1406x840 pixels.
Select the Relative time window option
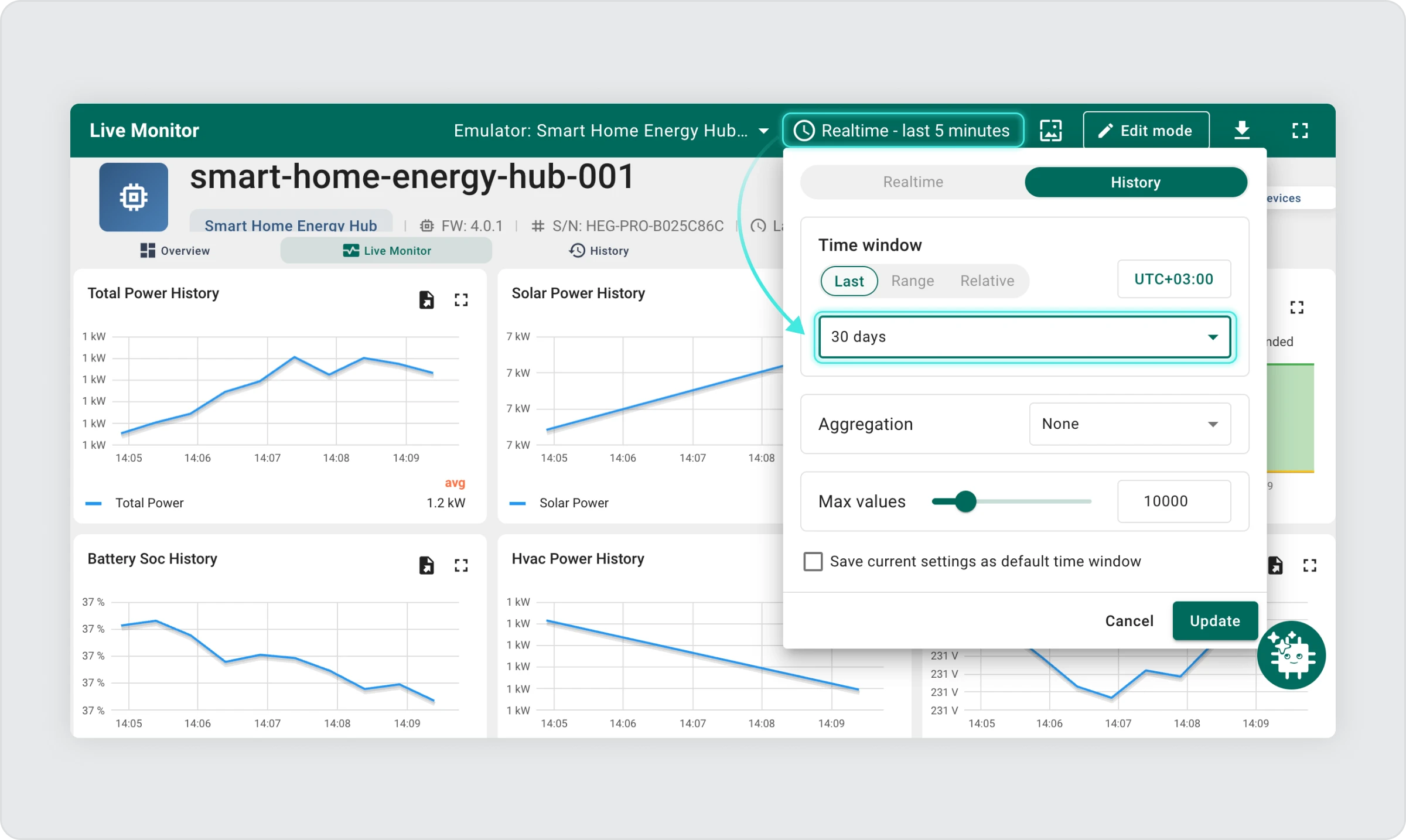tap(987, 281)
